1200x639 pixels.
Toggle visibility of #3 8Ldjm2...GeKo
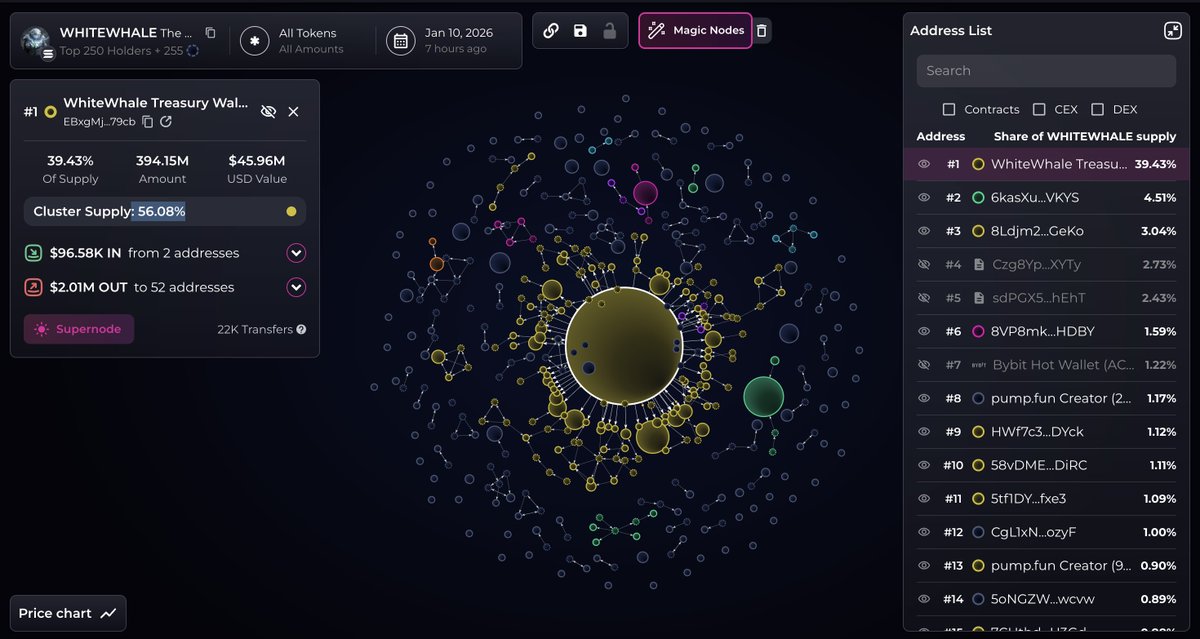click(924, 231)
